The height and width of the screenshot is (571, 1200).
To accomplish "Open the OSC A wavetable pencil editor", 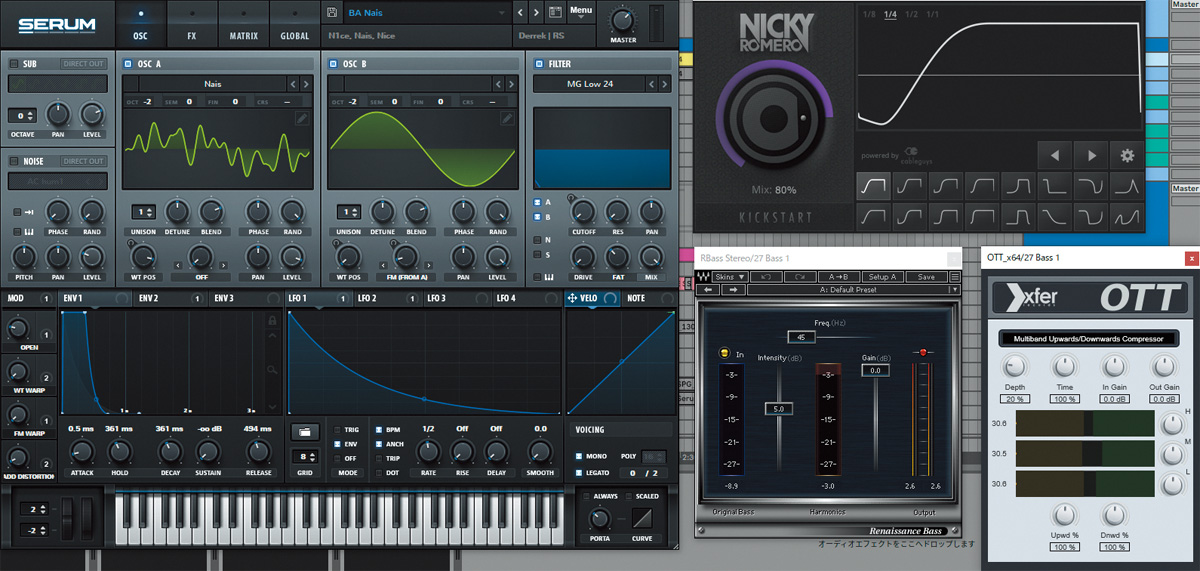I will click(302, 118).
